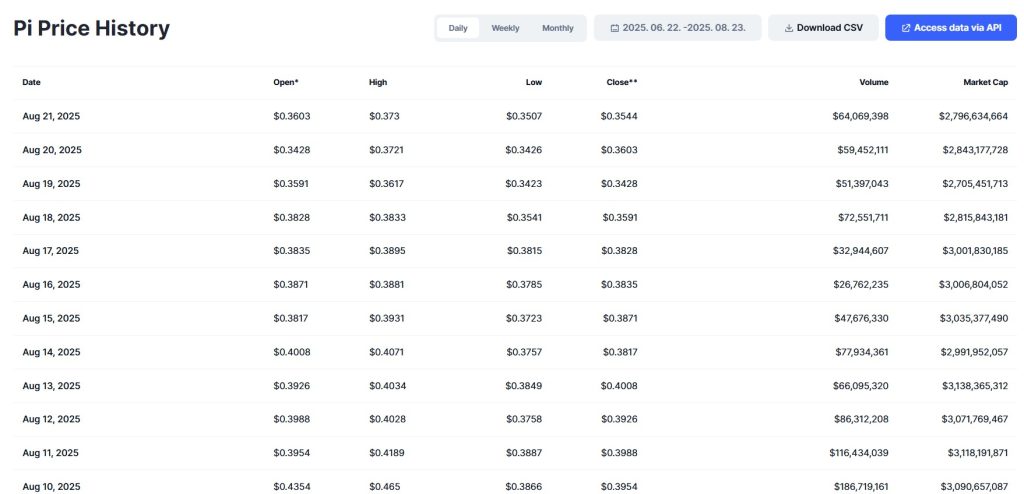1024x494 pixels.
Task: Click Aug 12 low value $0.3758
Action: point(524,419)
